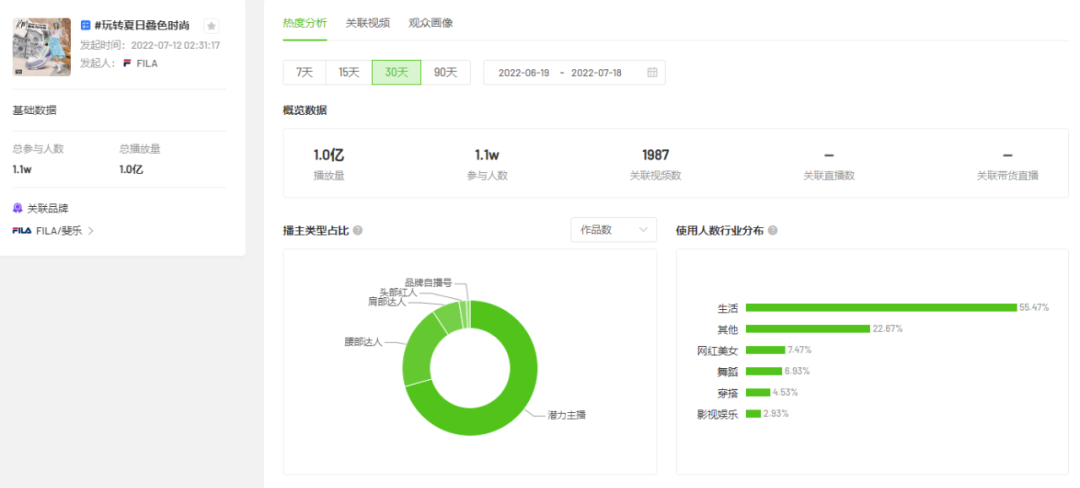
Task: Select the 90天 time range
Action: pos(446,73)
